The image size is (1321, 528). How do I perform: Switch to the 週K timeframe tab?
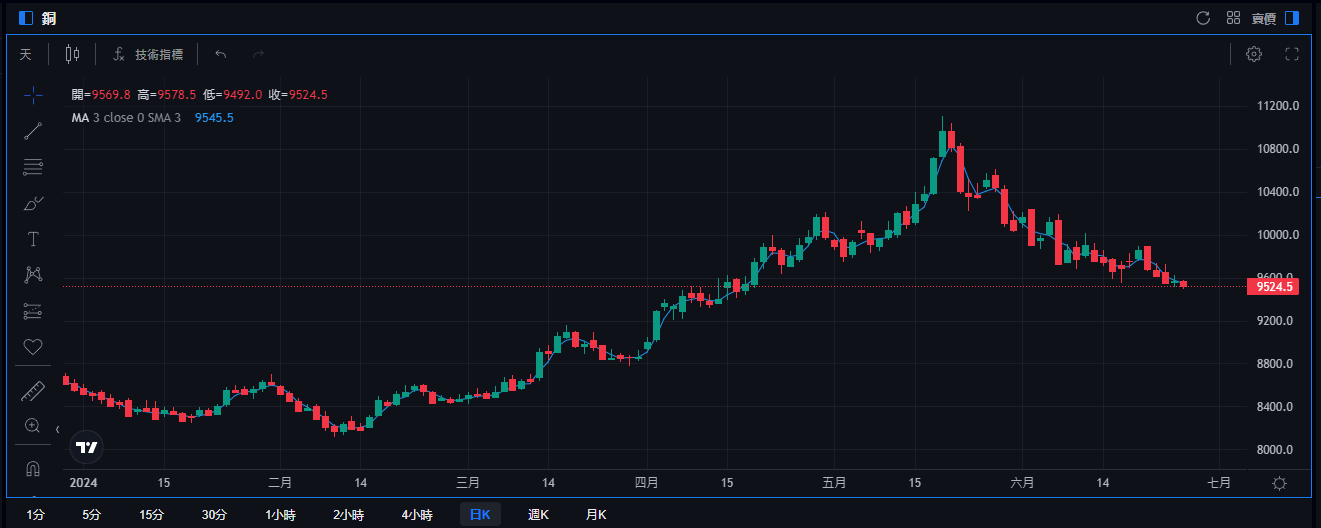tap(539, 515)
